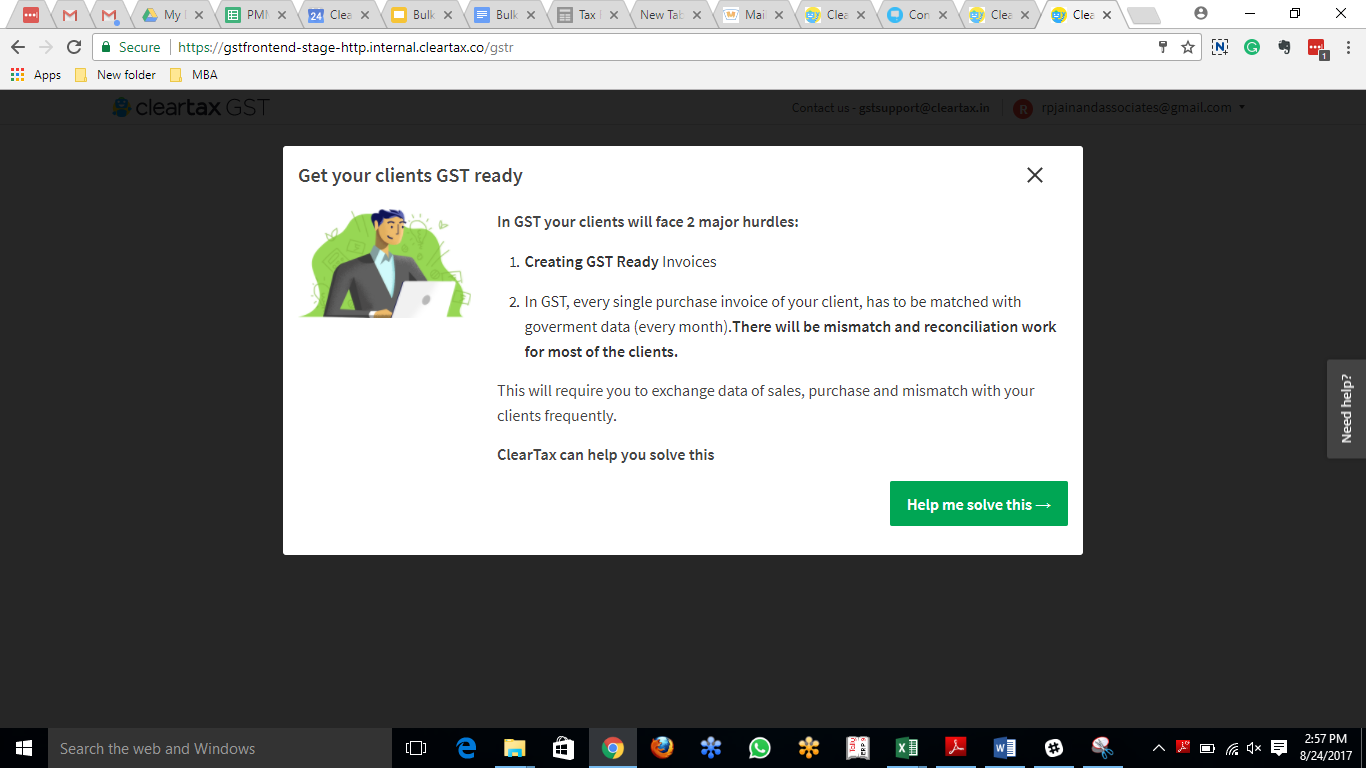Click the muted volume tray icon
Image resolution: width=1366 pixels, height=768 pixels.
1254,748
